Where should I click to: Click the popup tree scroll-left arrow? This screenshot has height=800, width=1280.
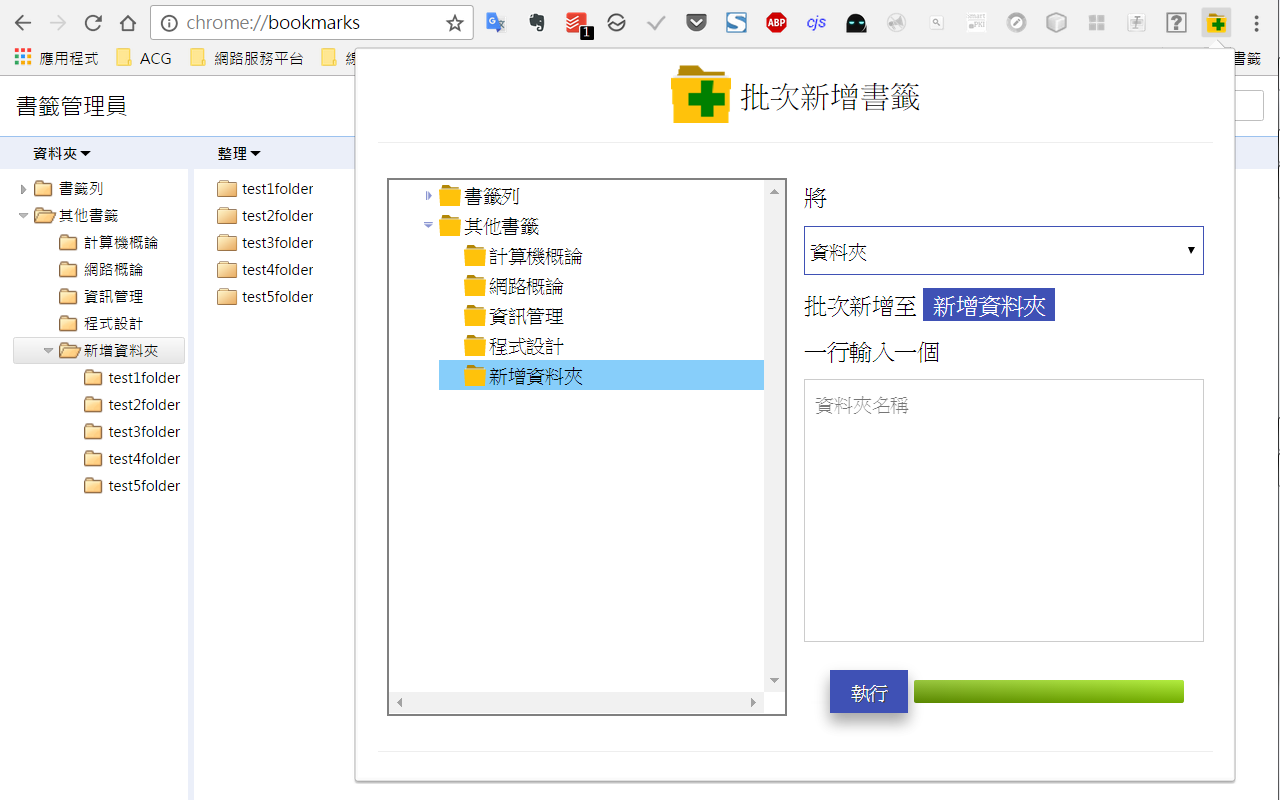399,703
